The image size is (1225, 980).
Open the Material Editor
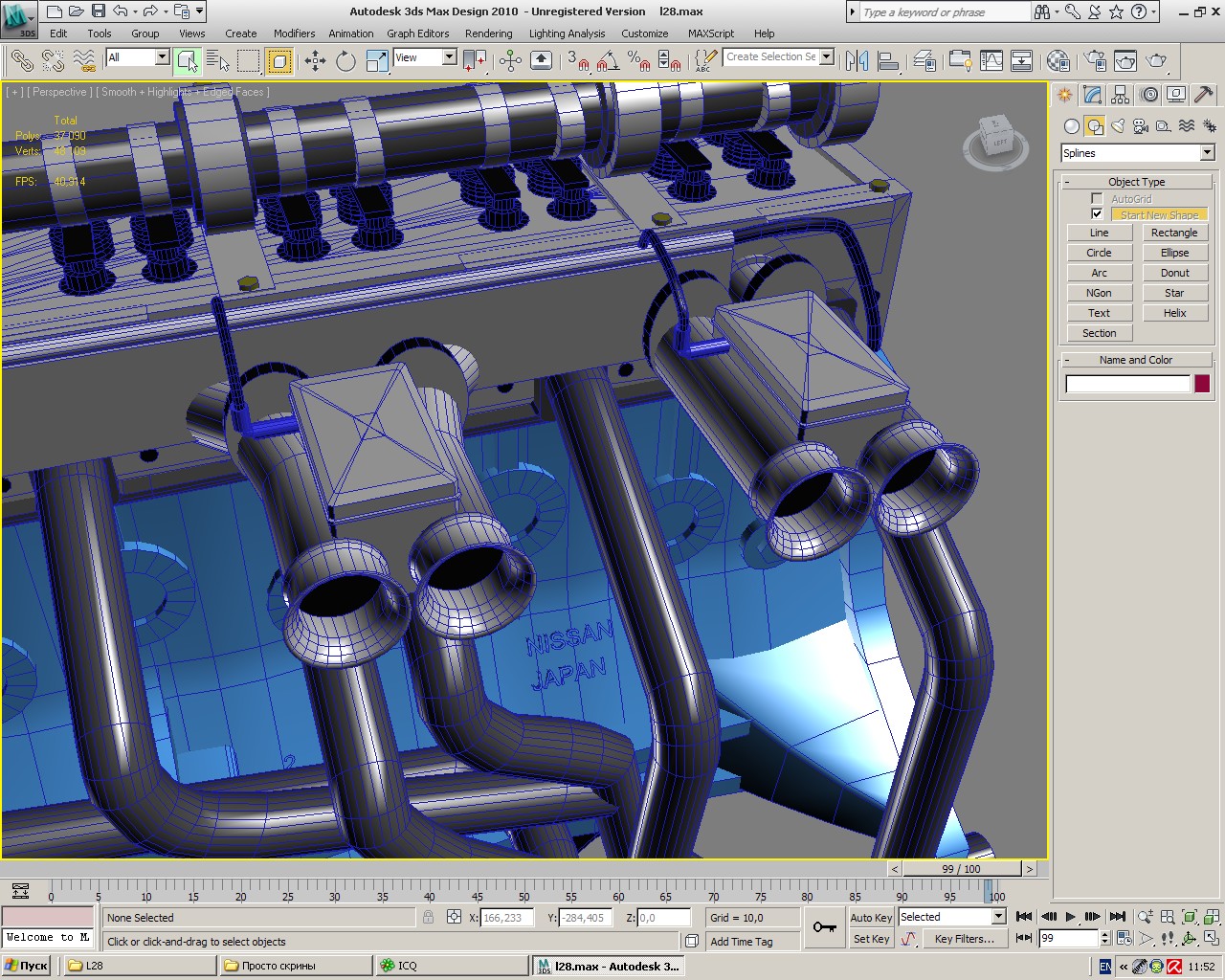coord(1058,61)
